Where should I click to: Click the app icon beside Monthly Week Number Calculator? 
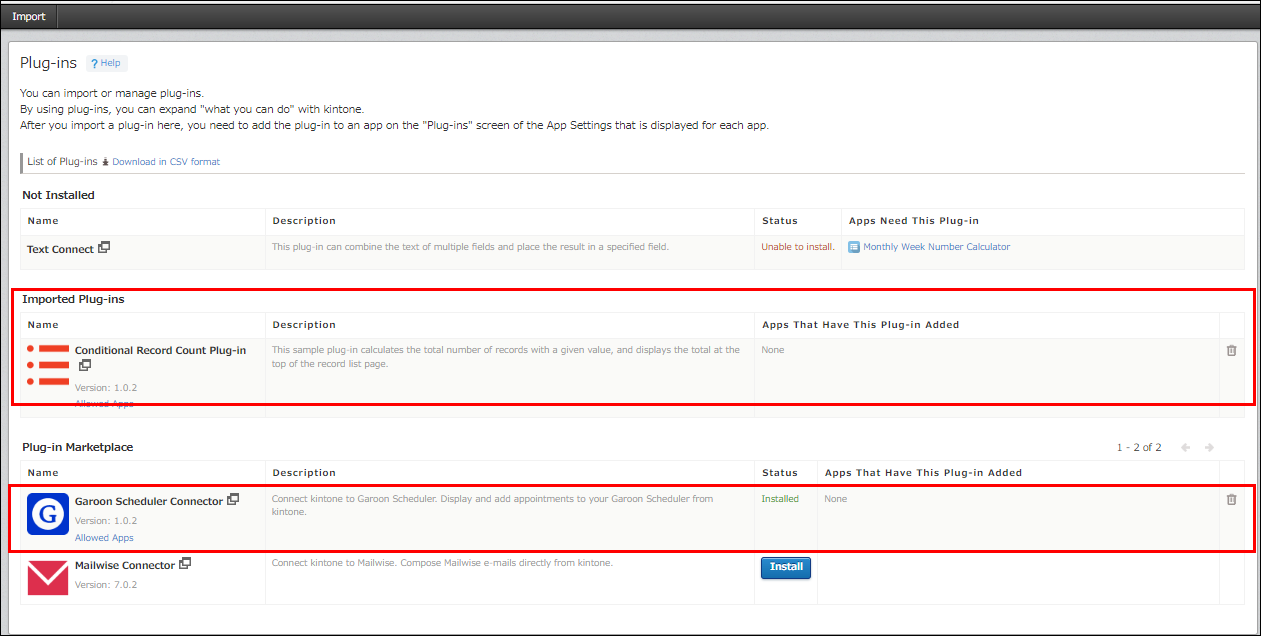point(853,245)
